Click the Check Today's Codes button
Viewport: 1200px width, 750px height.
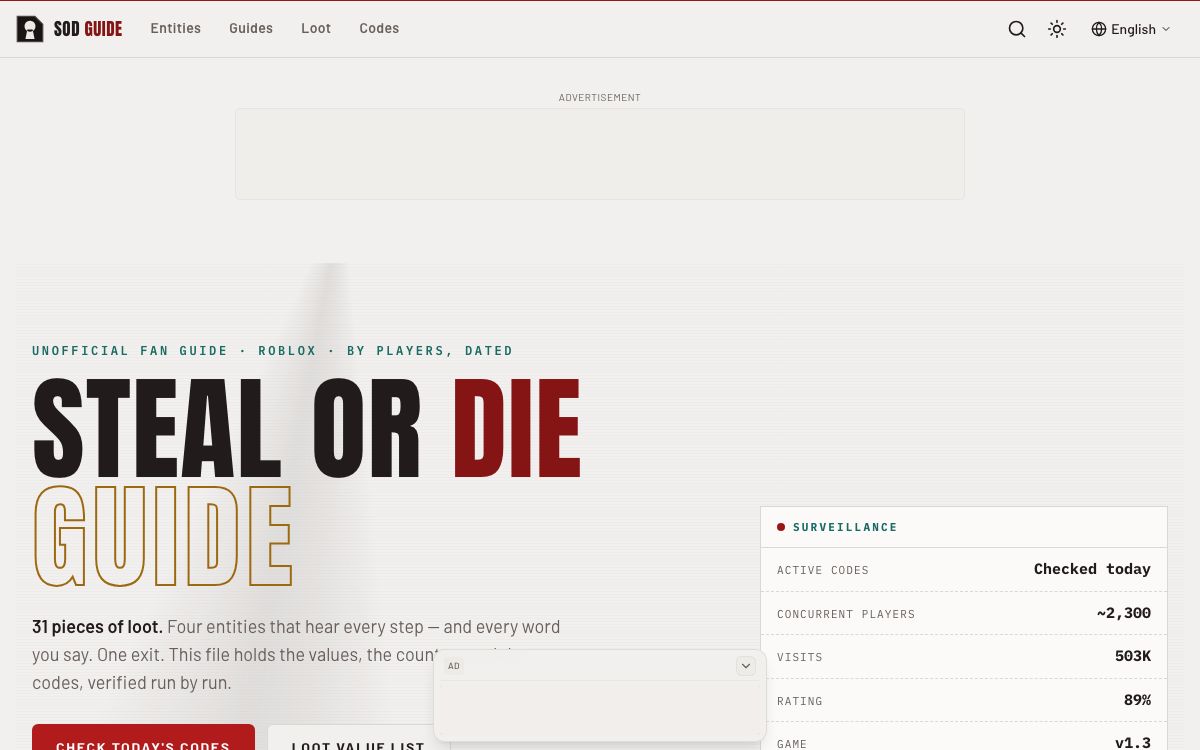point(143,738)
